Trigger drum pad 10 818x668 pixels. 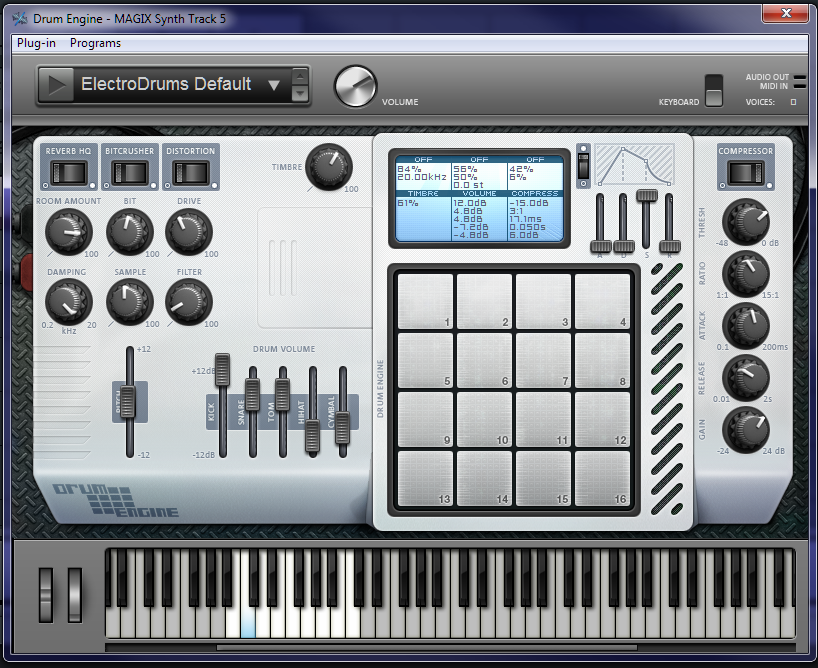click(484, 420)
